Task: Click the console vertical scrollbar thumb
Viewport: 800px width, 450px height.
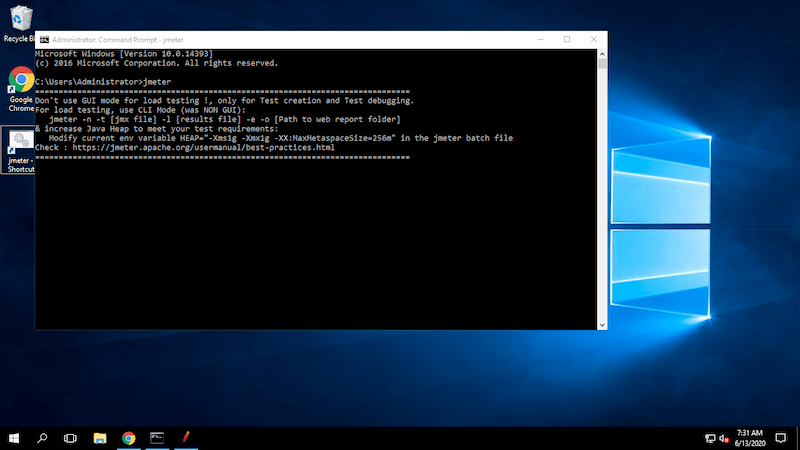Action: pos(602,64)
